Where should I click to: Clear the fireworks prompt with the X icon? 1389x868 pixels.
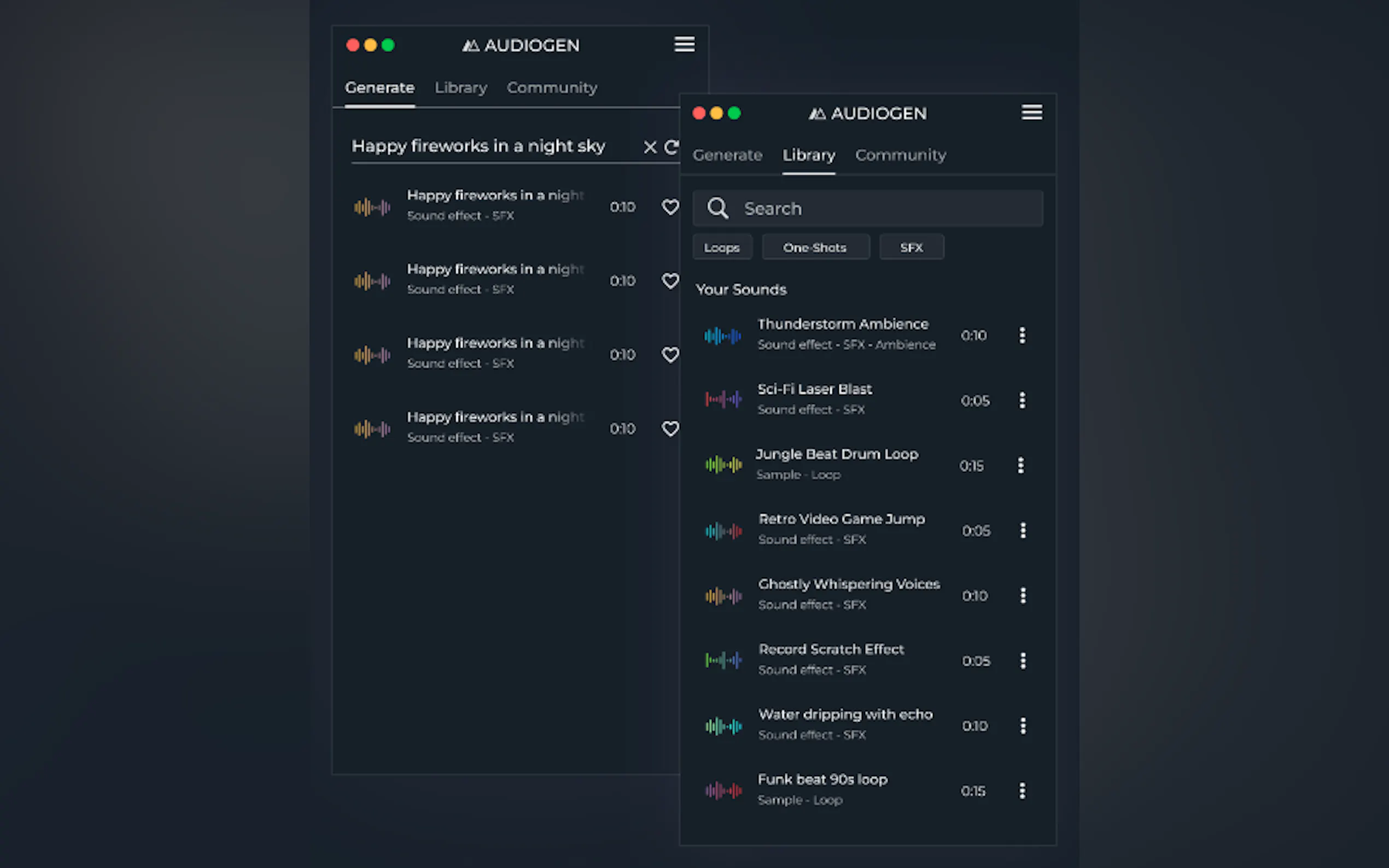[x=650, y=148]
